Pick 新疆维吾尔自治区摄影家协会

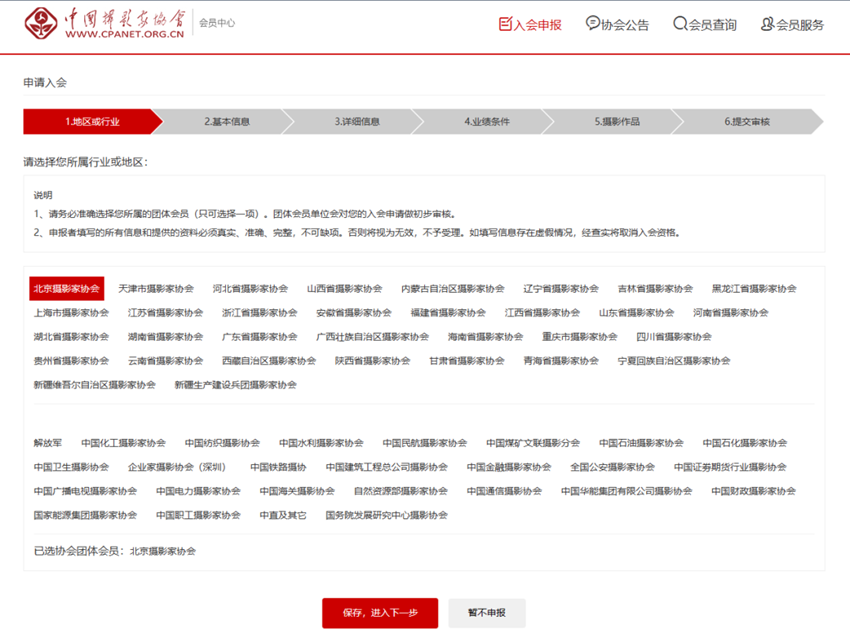pos(95,385)
